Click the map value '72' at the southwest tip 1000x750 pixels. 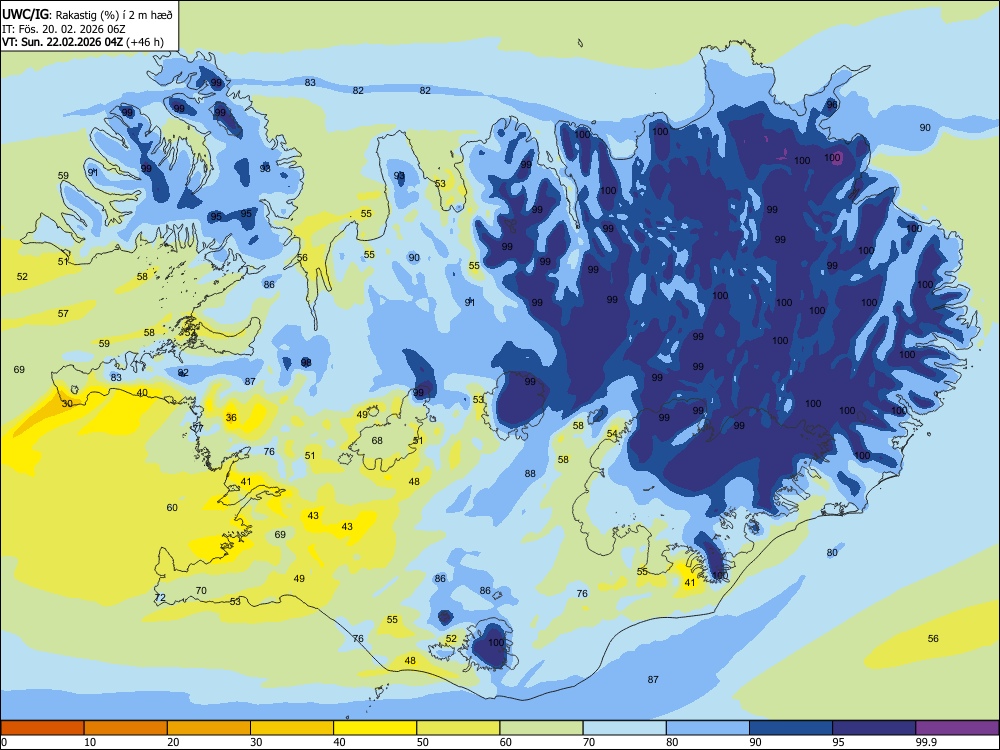160,598
